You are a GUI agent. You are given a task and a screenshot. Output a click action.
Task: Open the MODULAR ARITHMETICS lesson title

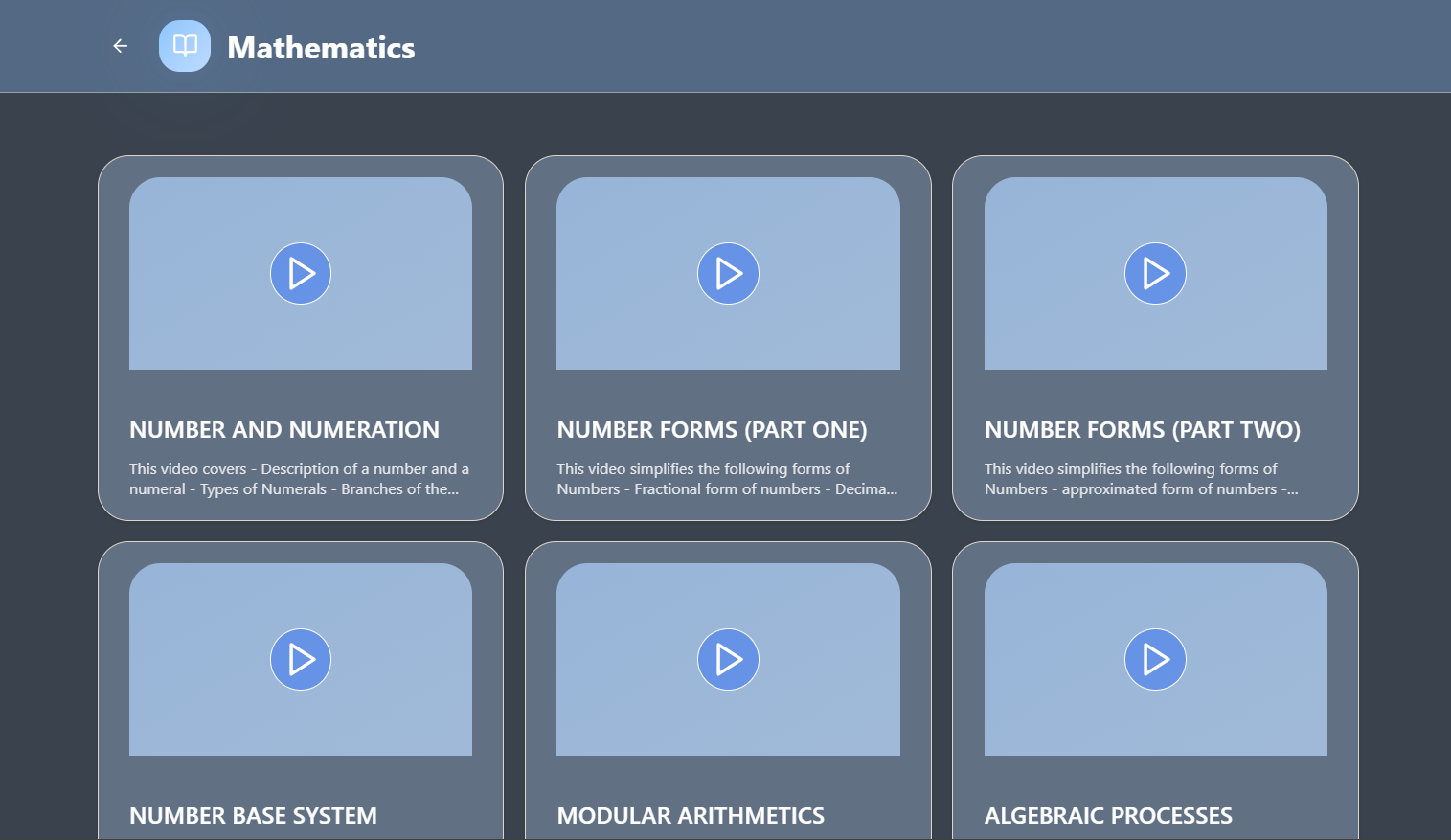[x=691, y=816]
